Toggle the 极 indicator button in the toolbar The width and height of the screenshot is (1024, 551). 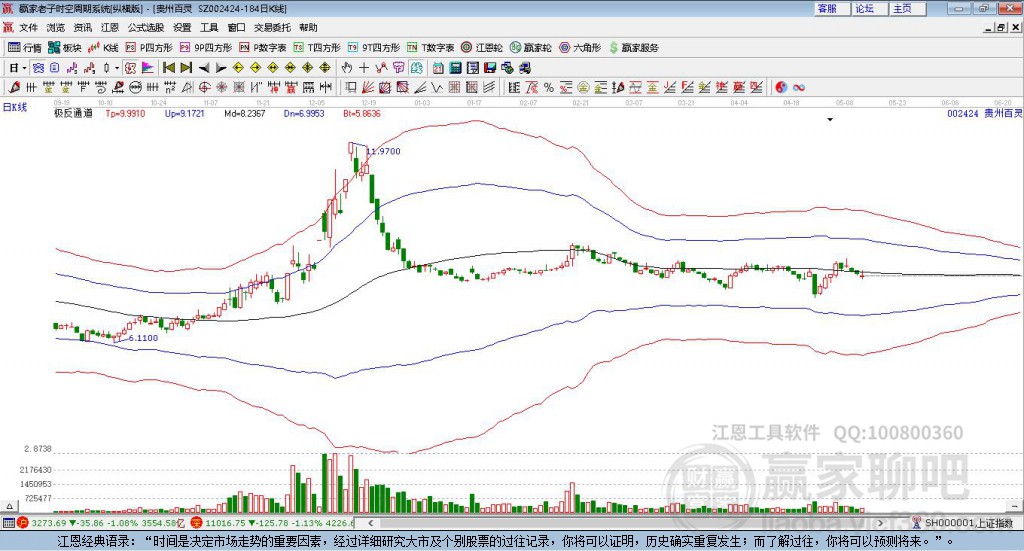(131, 68)
